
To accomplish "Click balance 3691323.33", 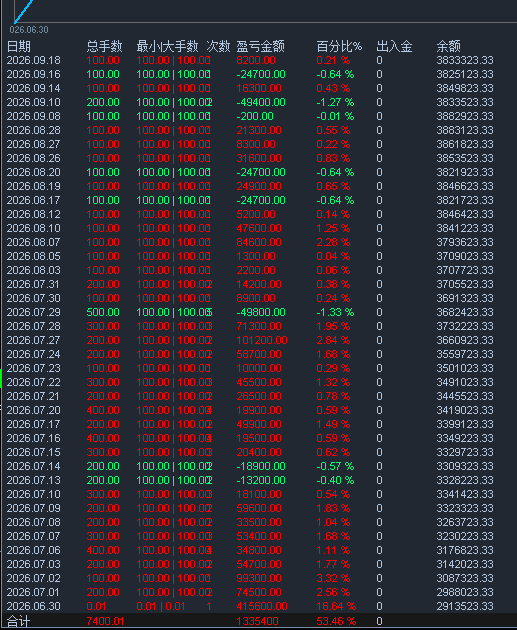I will pos(465,298).
